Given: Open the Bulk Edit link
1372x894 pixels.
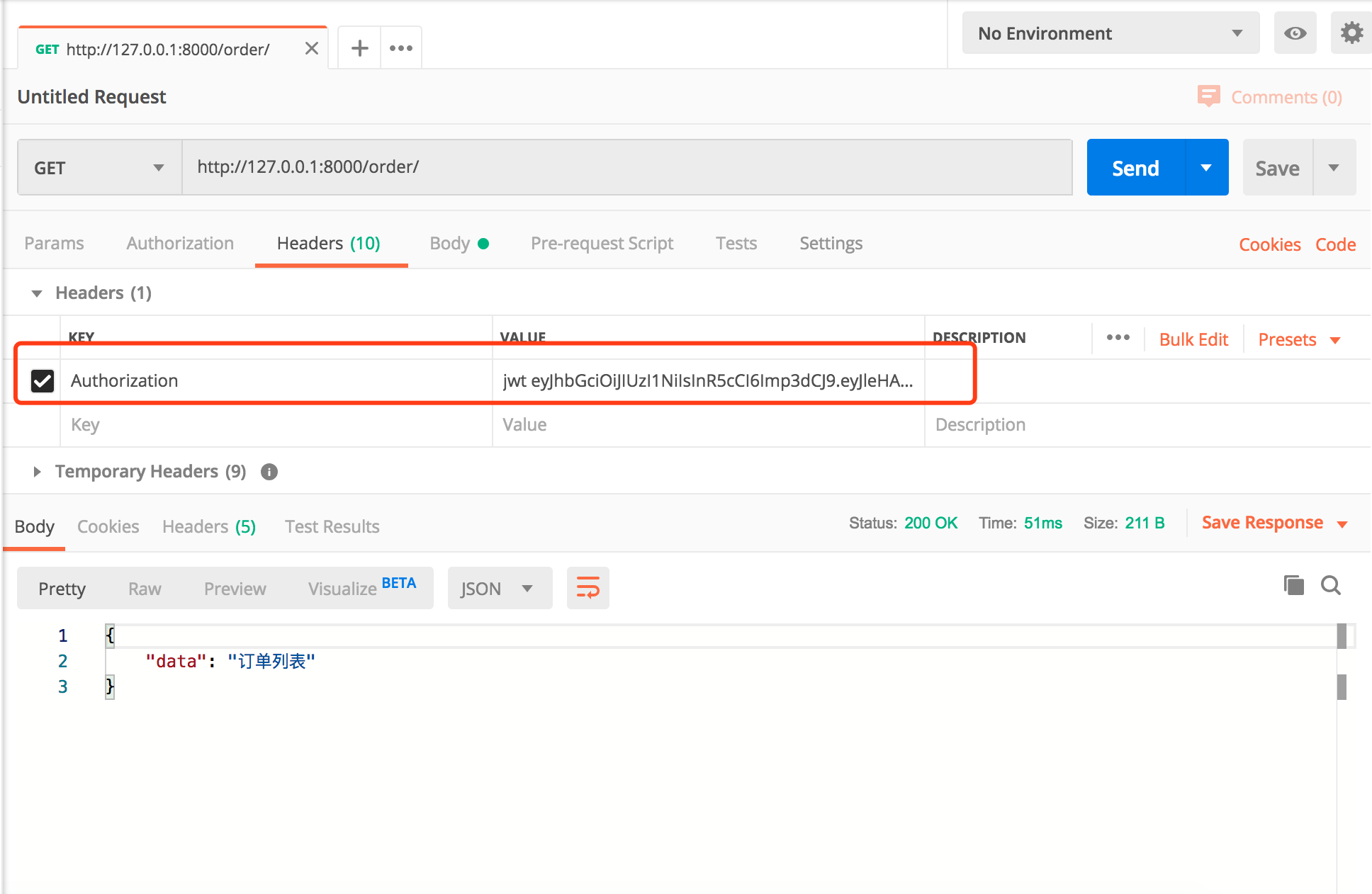Looking at the screenshot, I should click(x=1193, y=339).
